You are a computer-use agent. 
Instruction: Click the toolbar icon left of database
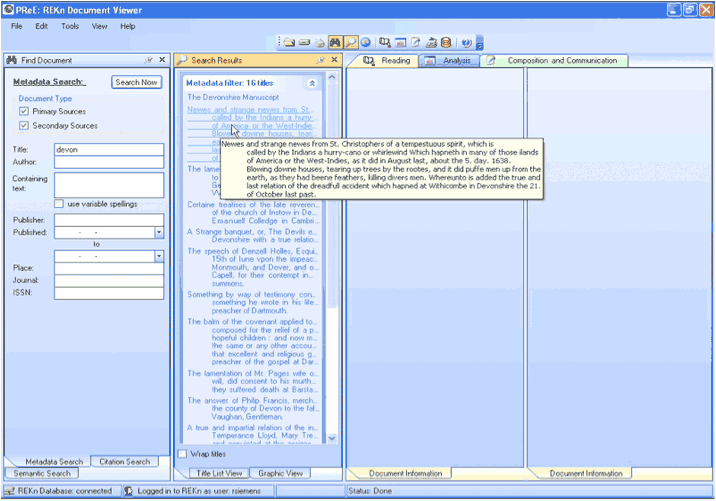[x=431, y=42]
